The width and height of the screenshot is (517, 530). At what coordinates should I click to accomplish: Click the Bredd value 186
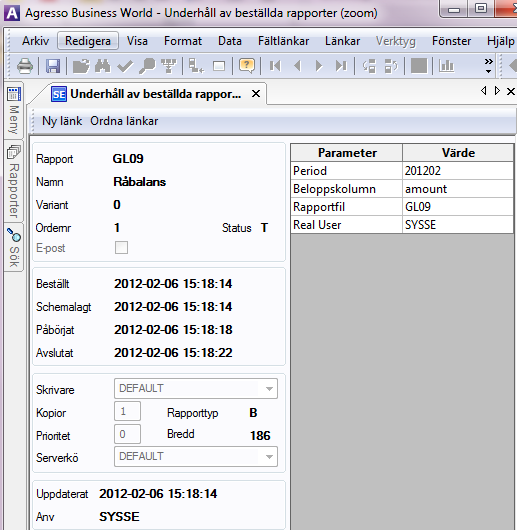click(x=260, y=436)
